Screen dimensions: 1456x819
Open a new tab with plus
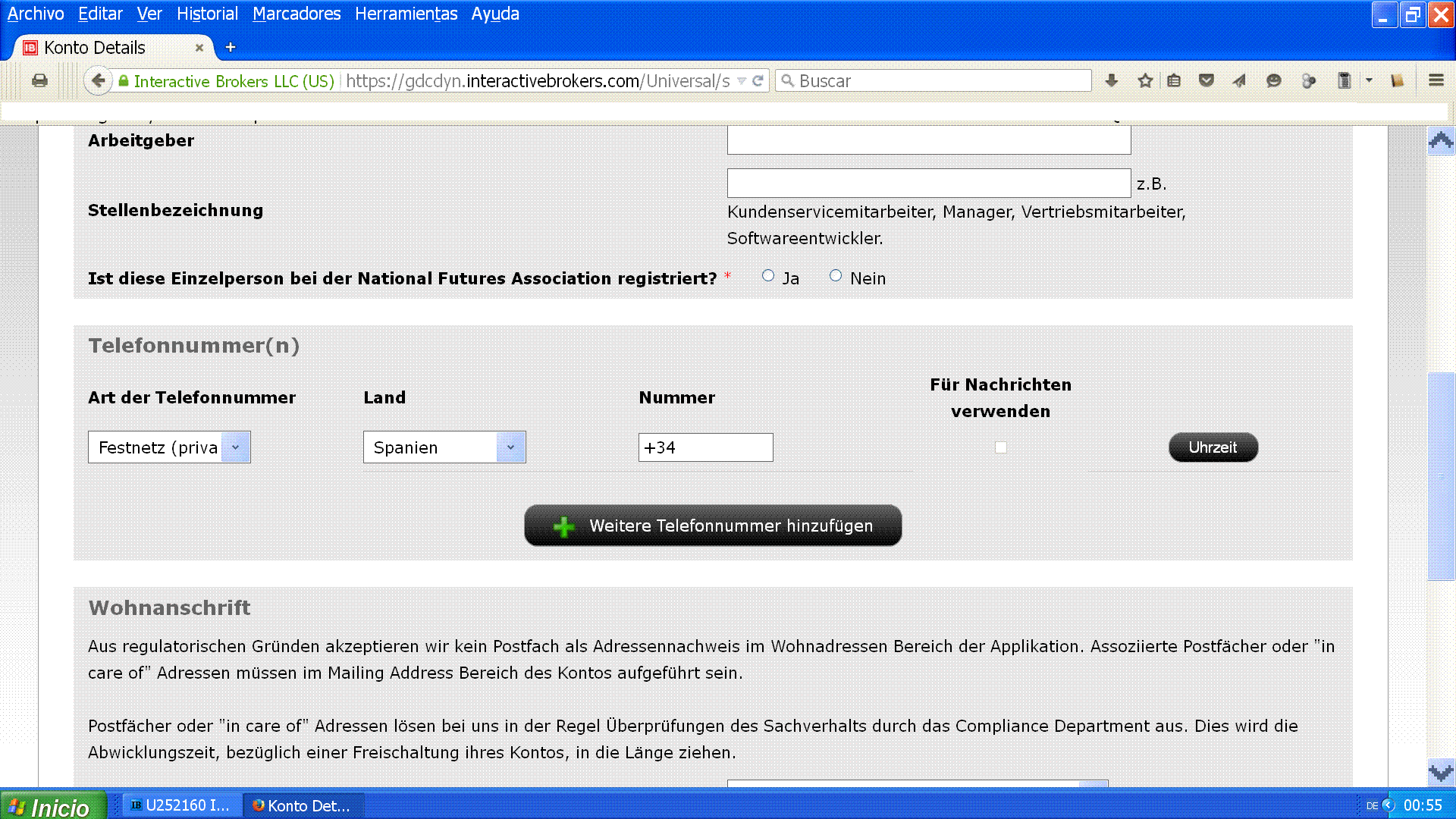point(231,47)
